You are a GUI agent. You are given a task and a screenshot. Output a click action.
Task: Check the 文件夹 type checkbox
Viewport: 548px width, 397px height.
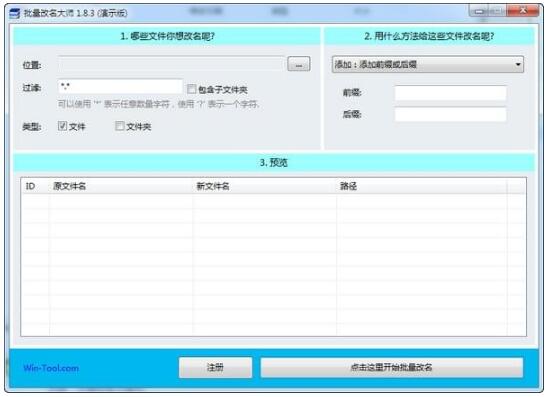(x=120, y=126)
